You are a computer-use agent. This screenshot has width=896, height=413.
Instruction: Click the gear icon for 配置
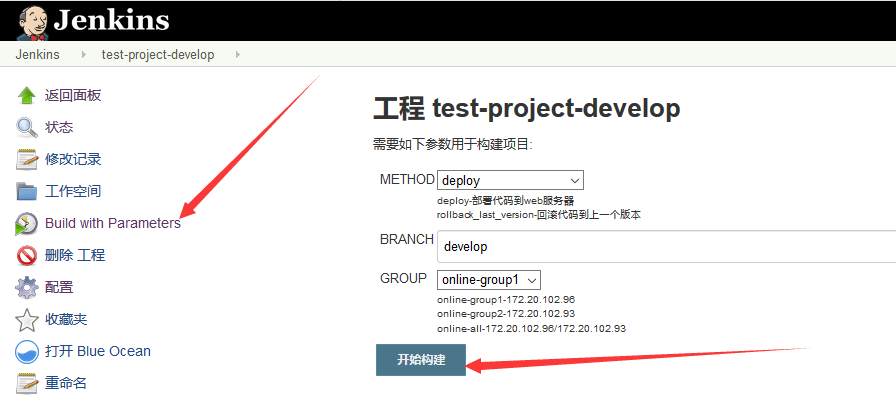pos(27,288)
